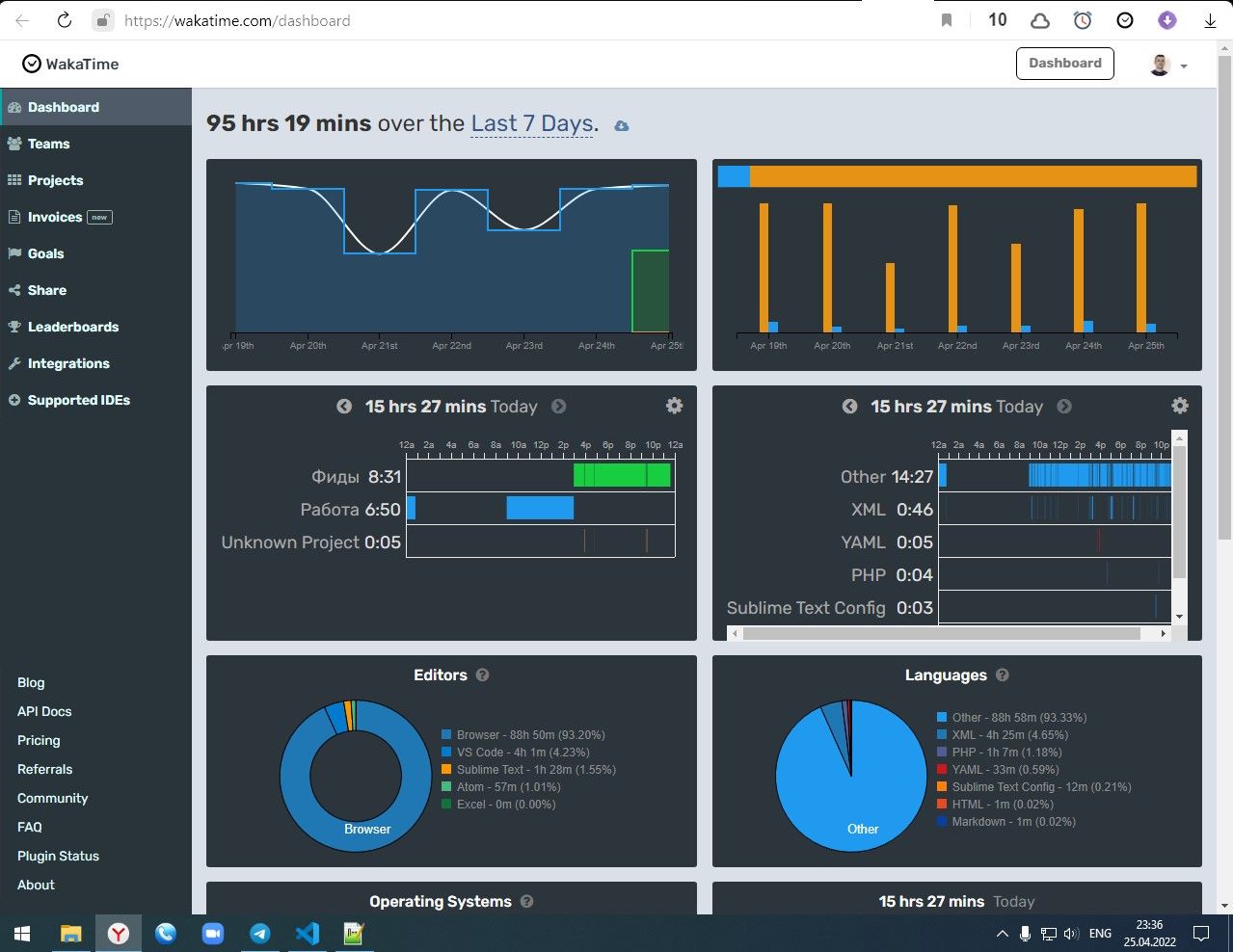Go to previous day in Other/XML panel
This screenshot has width=1233, height=952.
click(849, 407)
